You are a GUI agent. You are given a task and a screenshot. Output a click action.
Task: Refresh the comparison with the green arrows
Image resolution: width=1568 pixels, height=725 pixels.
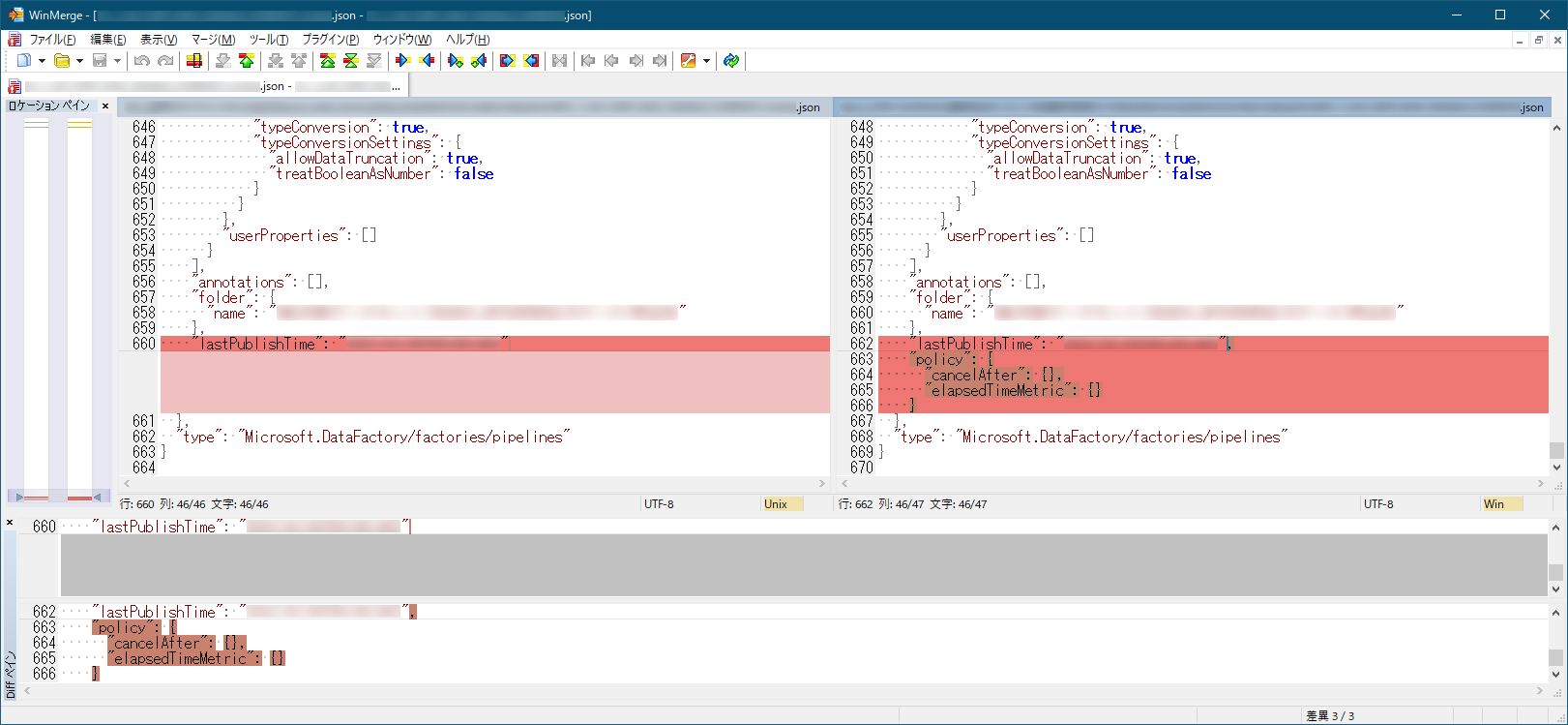731,61
